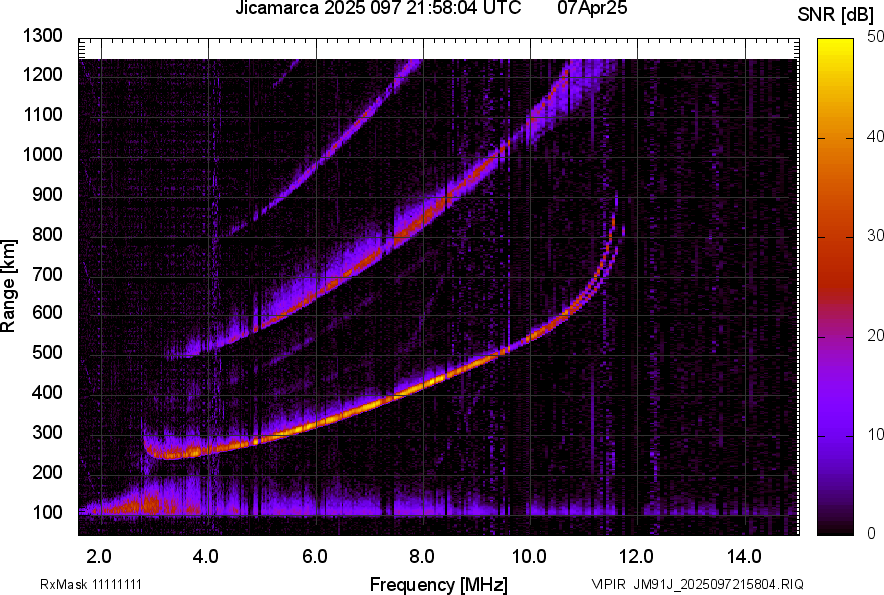Viewport: 884px width, 595px height.
Task: Click the frequency tick label '8.0'
Action: tap(422, 557)
